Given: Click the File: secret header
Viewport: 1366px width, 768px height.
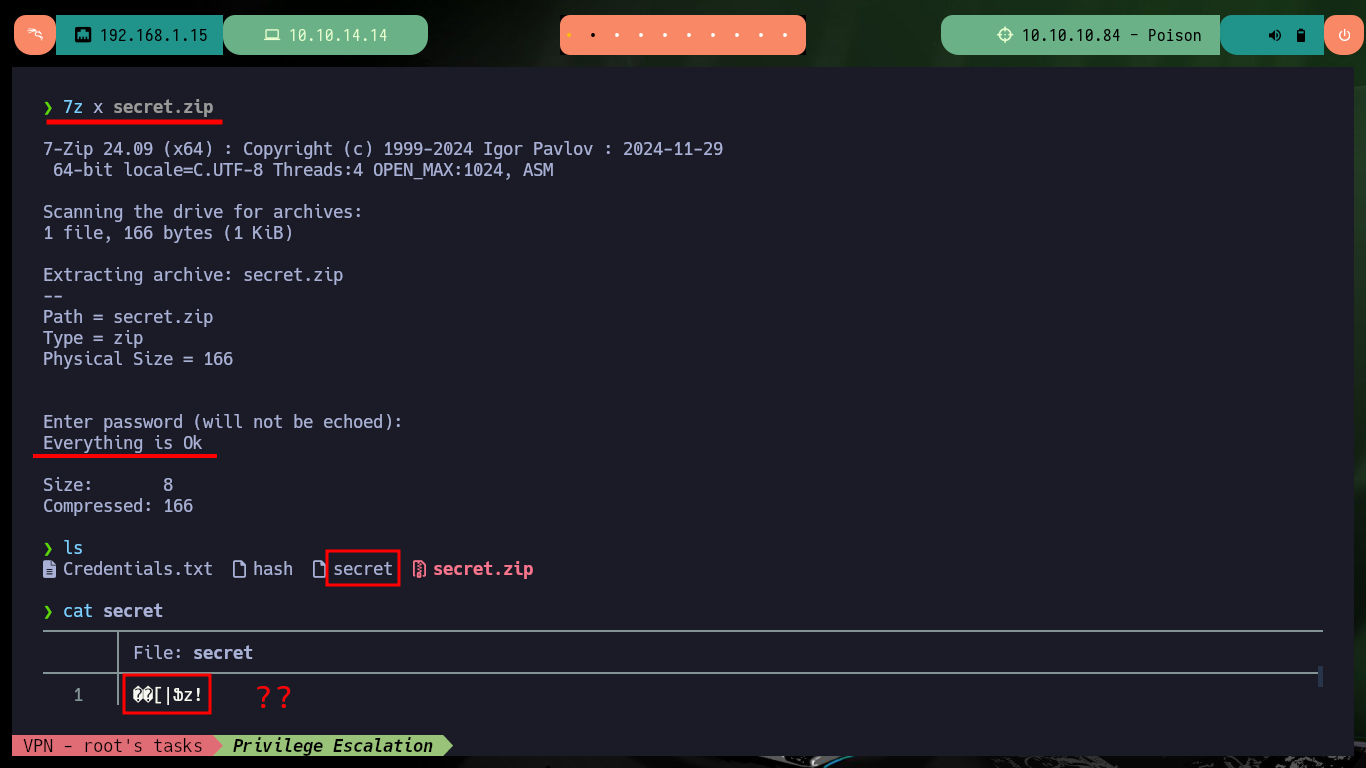Looking at the screenshot, I should pos(193,653).
